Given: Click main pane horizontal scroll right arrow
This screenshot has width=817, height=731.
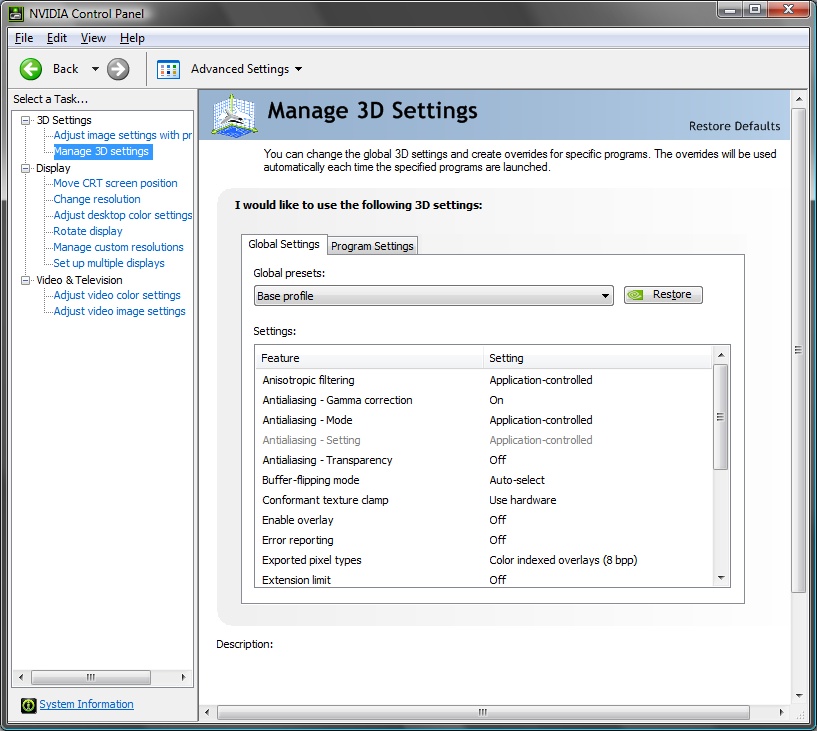Looking at the screenshot, I should 781,712.
